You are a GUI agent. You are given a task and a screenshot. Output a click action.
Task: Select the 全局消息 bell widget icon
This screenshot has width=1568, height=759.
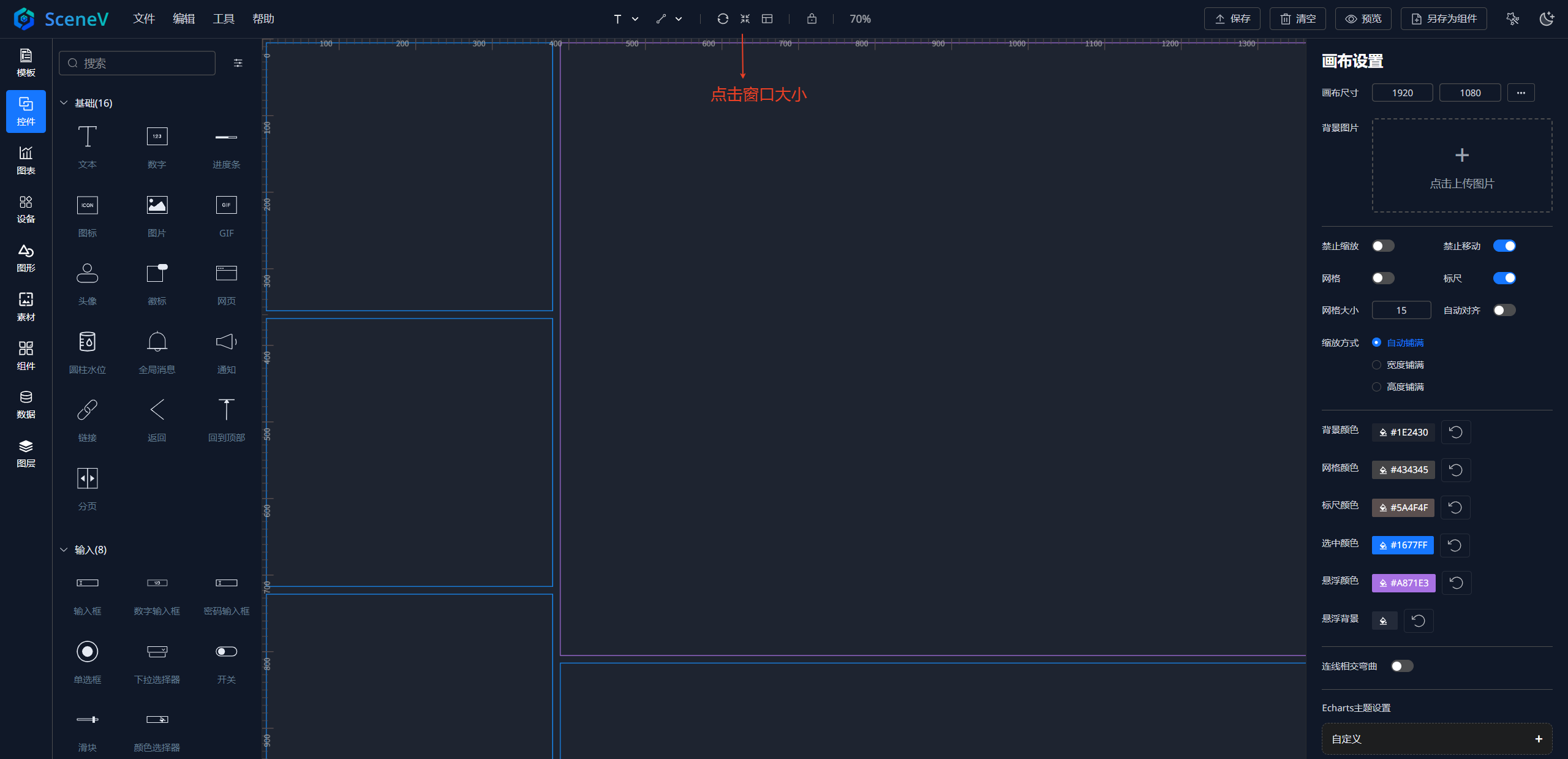click(x=157, y=342)
